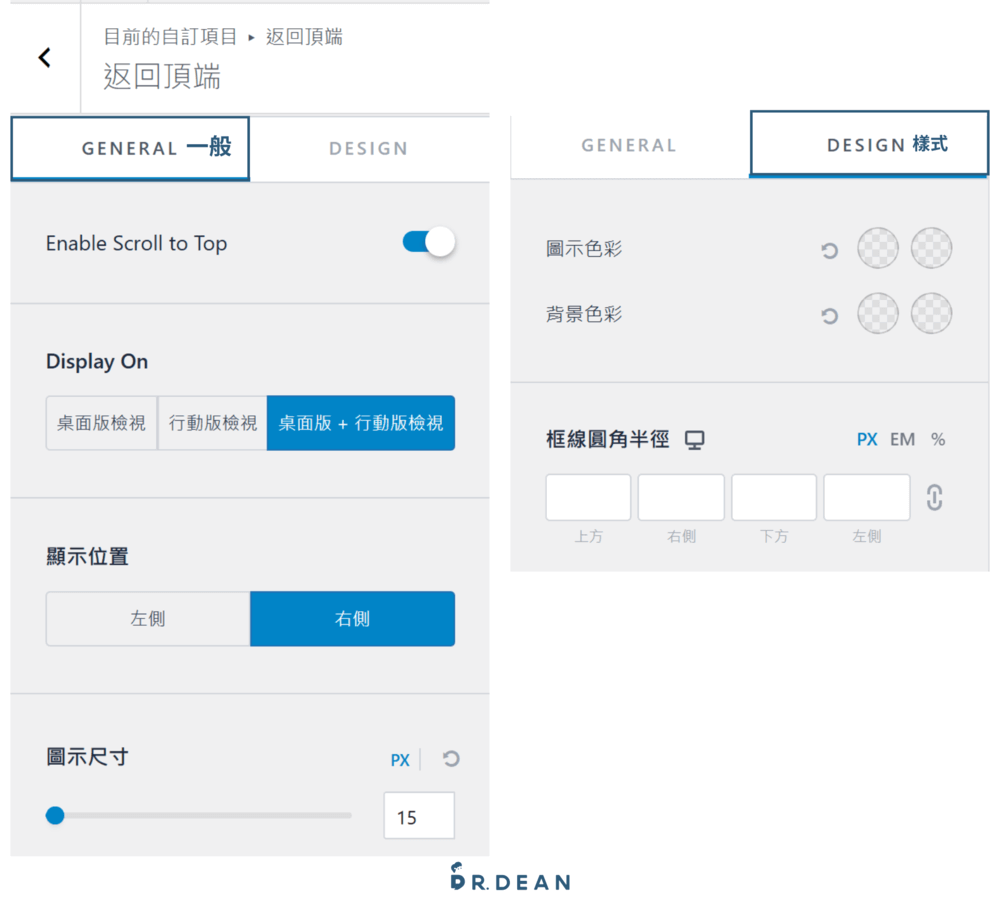Screen dimensions: 1000x911
Task: Set 顯示位置 to 左側
Action: [x=147, y=618]
